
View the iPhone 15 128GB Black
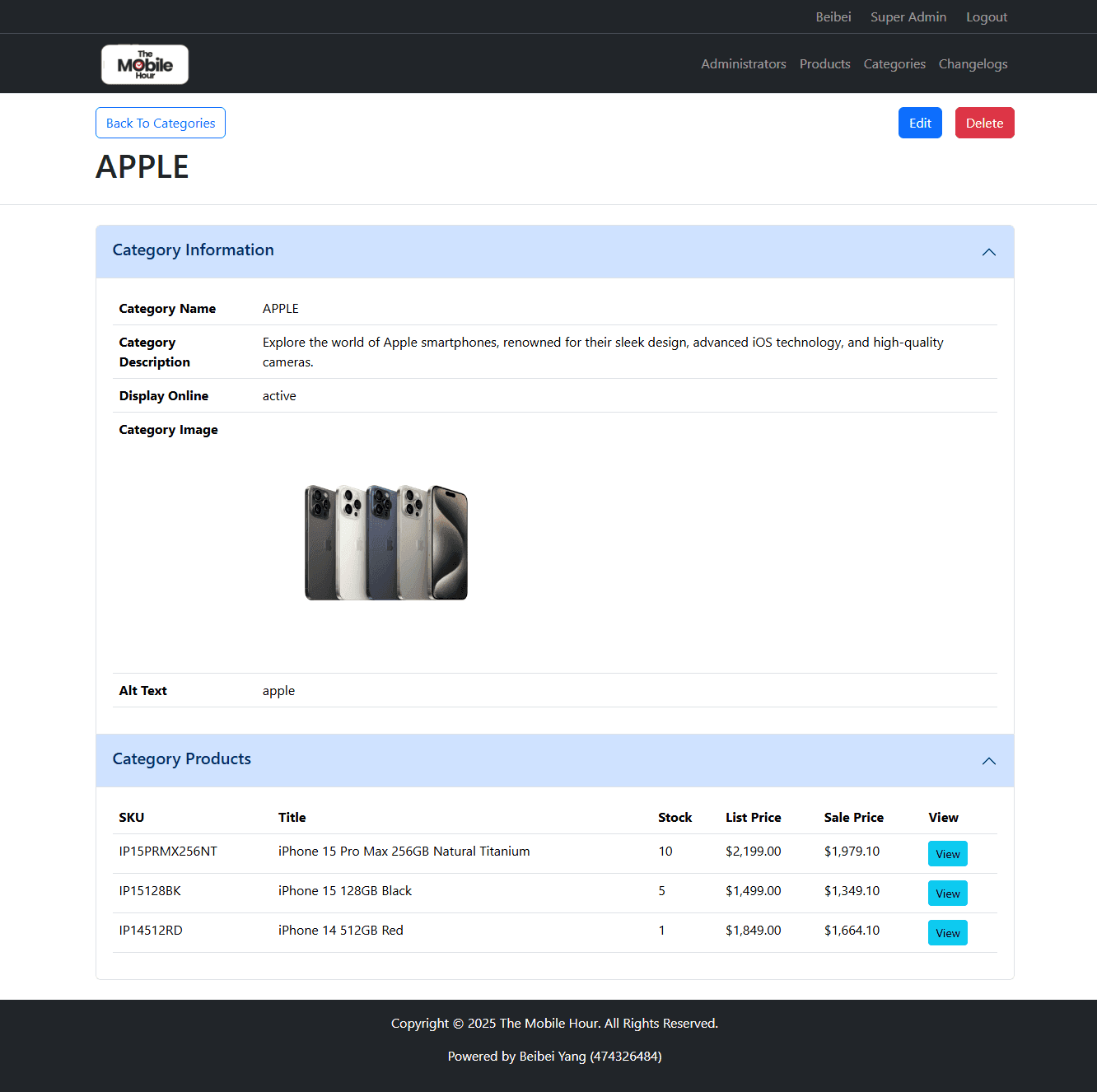(x=947, y=894)
